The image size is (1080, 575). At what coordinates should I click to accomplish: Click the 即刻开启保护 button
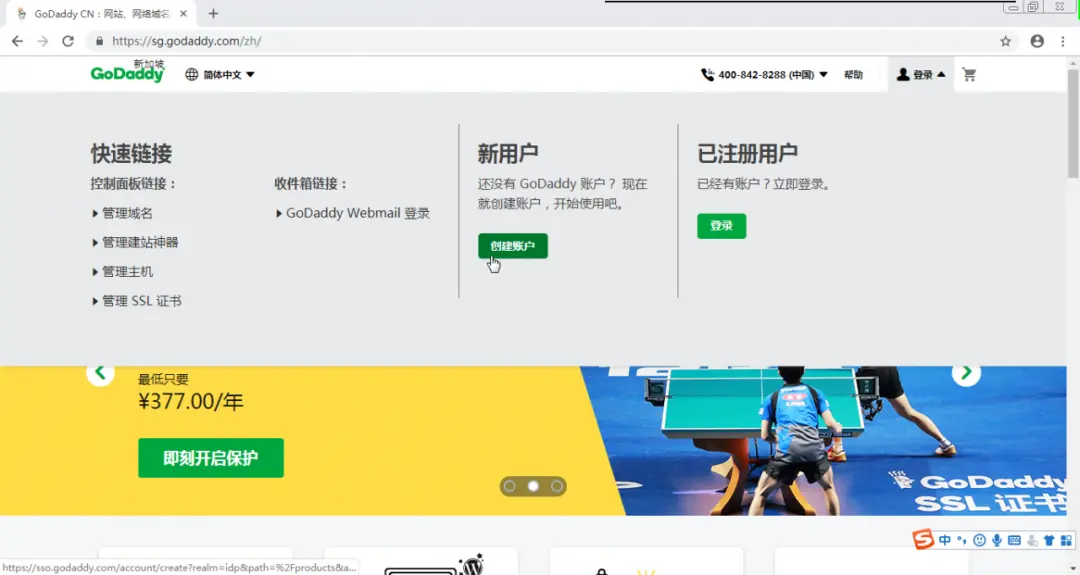(211, 458)
